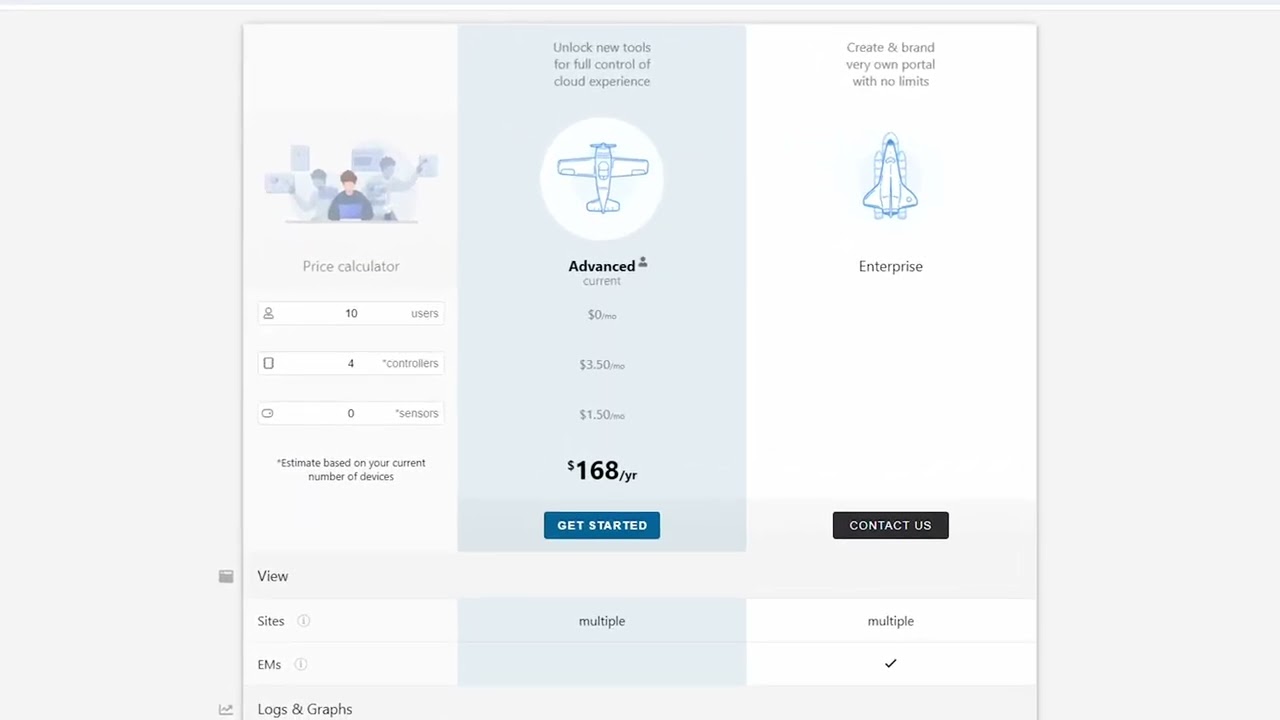Click the GET STARTED button
Image resolution: width=1280 pixels, height=720 pixels.
point(602,525)
